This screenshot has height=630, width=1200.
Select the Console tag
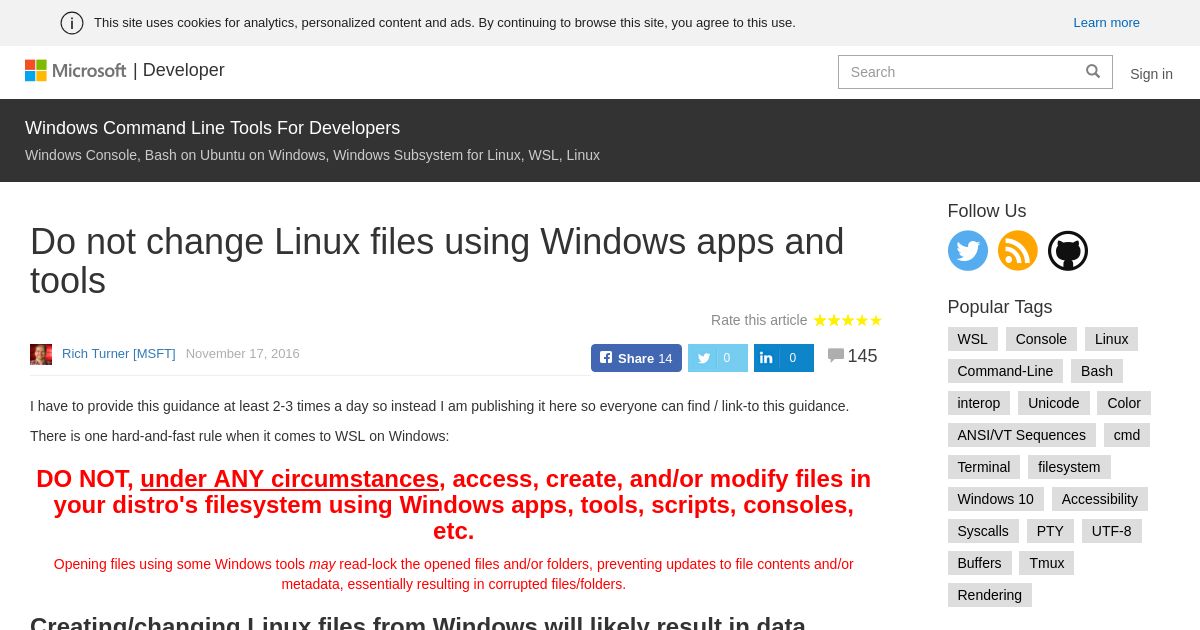1041,339
